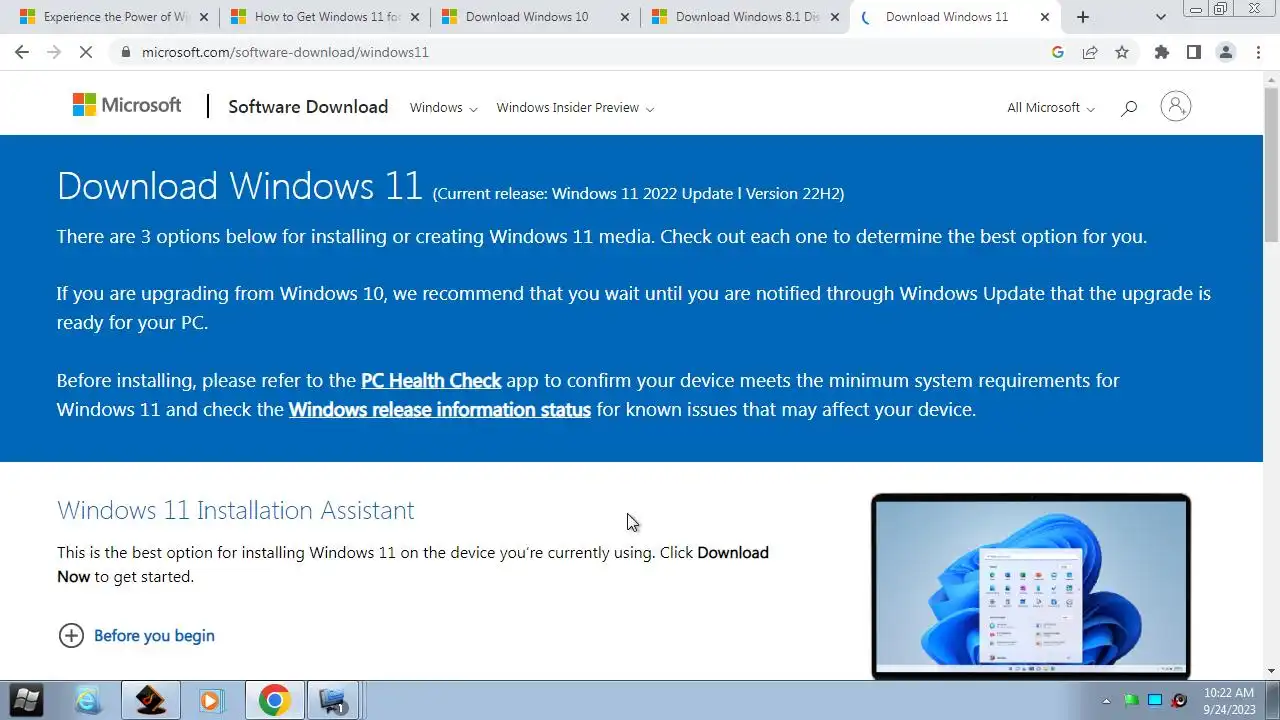Open a new tab with the plus button
The height and width of the screenshot is (720, 1280).
point(1083,17)
